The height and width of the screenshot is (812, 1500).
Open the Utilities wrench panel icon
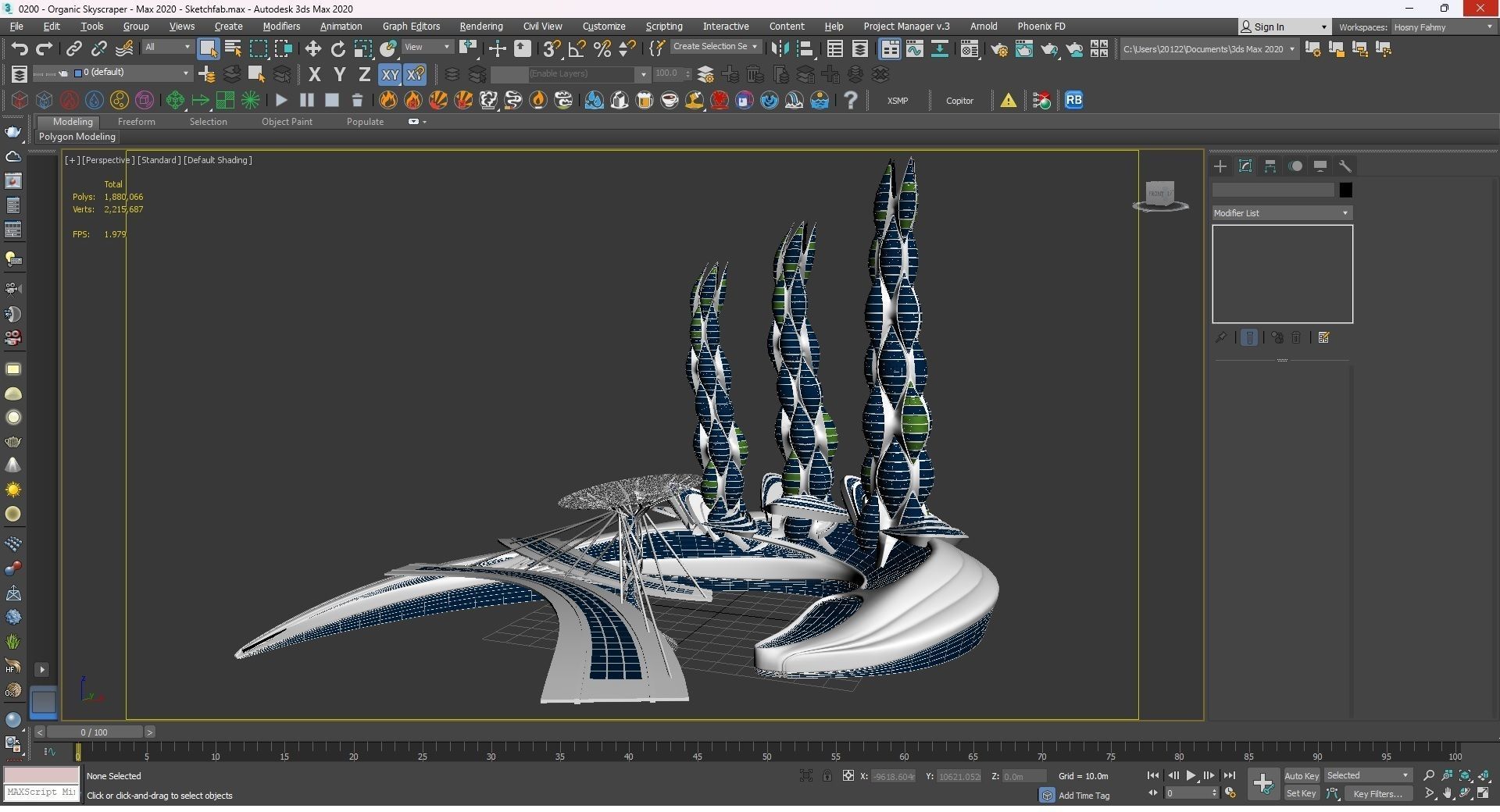pos(1345,166)
